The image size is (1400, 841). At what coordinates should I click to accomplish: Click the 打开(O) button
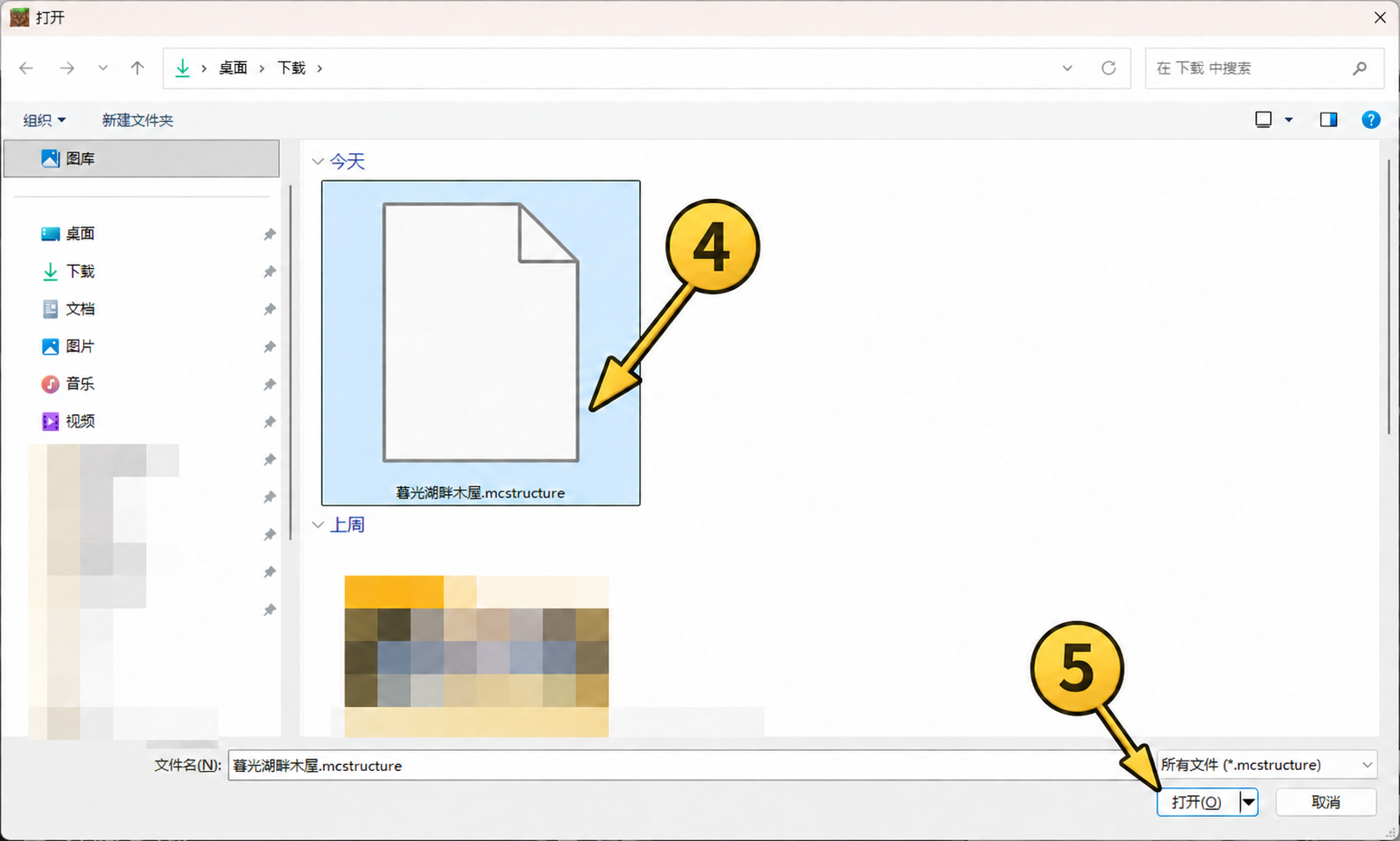point(1198,802)
